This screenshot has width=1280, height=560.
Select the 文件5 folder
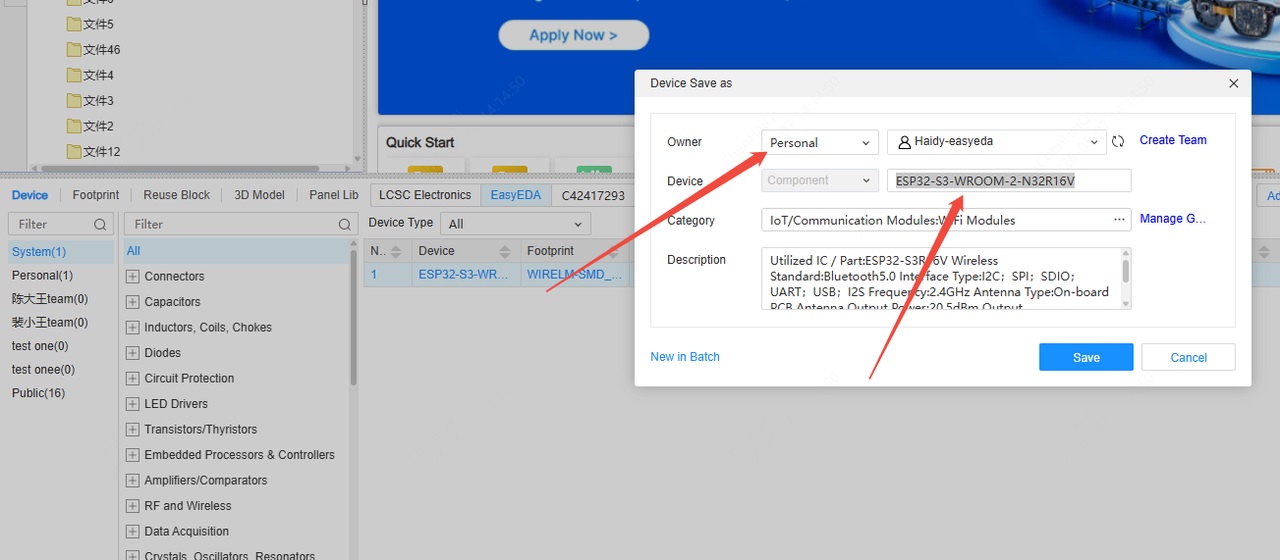(x=90, y=23)
